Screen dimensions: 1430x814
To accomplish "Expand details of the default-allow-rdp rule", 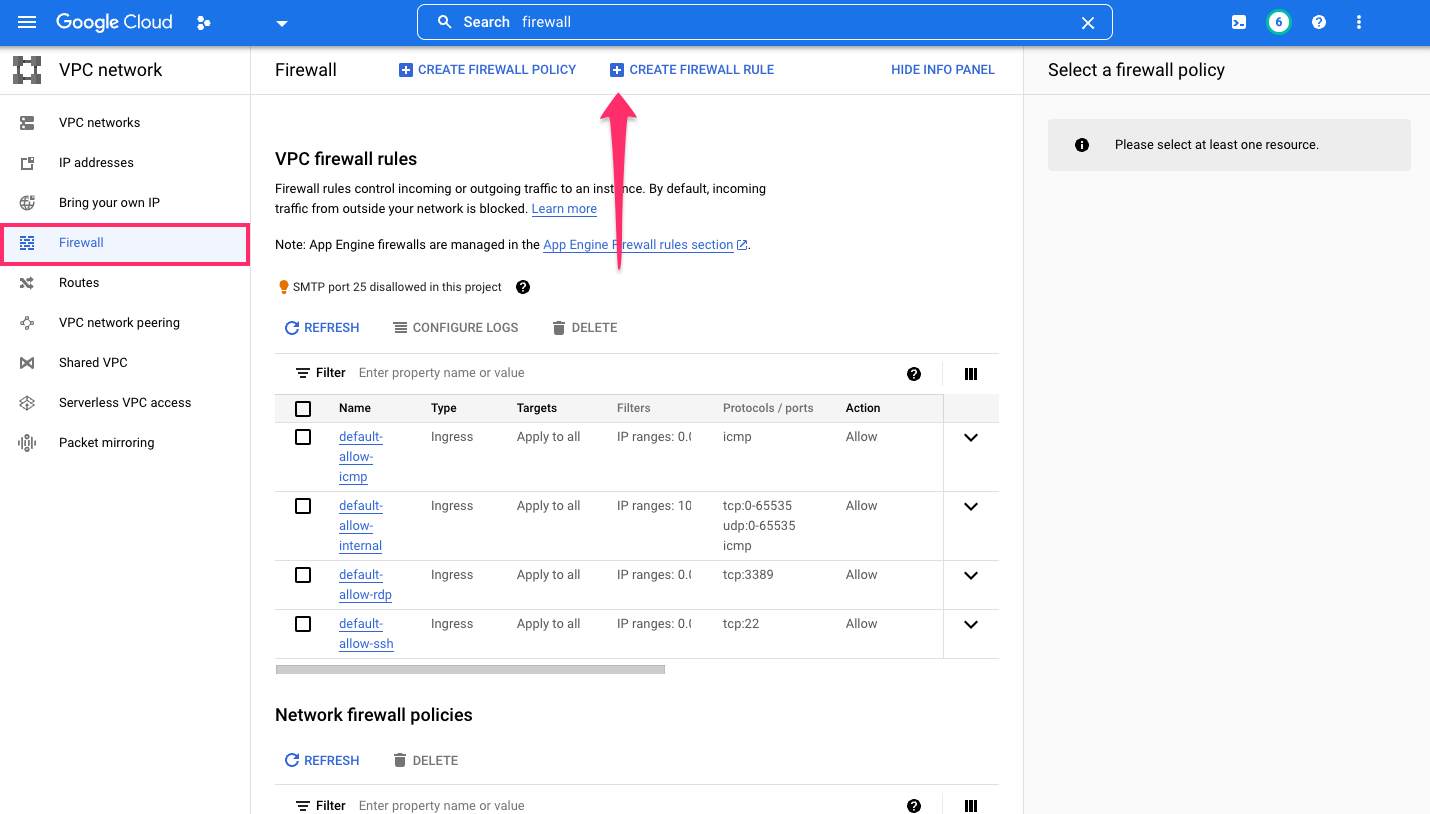I will pyautogui.click(x=970, y=575).
